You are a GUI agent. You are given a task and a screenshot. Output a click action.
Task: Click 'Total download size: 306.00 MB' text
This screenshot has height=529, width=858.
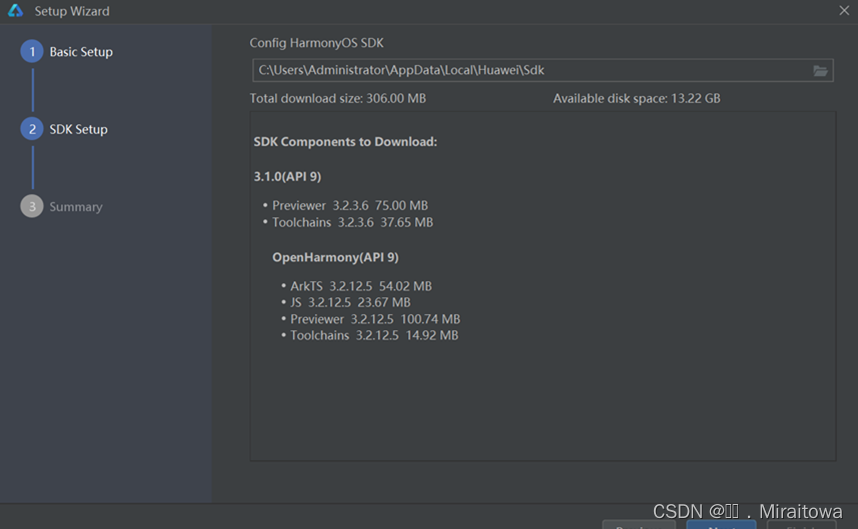(x=338, y=98)
